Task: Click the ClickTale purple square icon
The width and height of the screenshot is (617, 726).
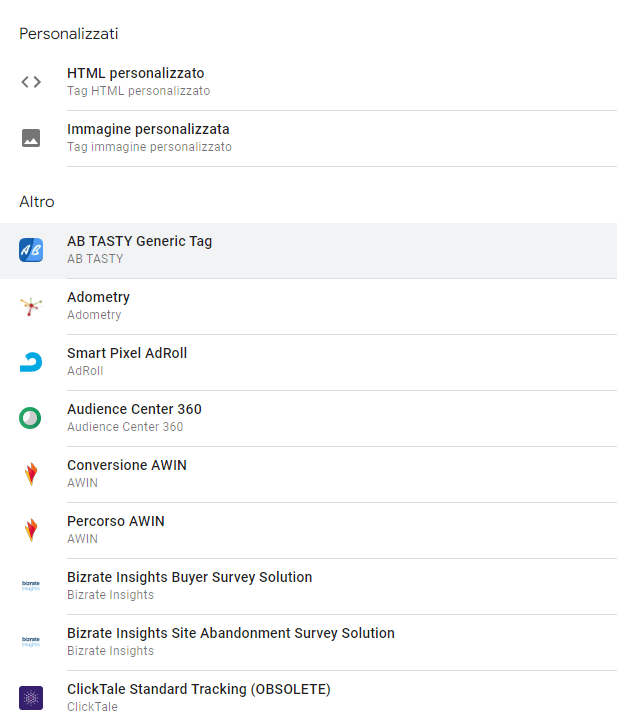Action: (31, 698)
